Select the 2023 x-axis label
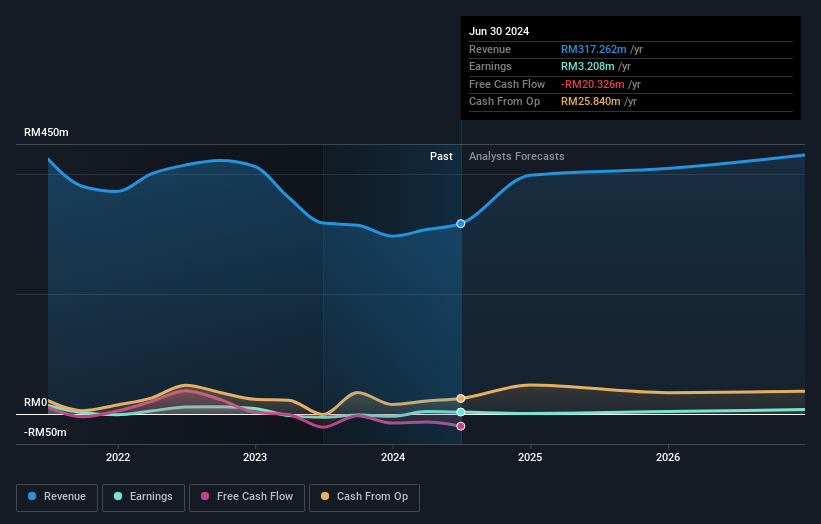821x524 pixels. coord(255,457)
